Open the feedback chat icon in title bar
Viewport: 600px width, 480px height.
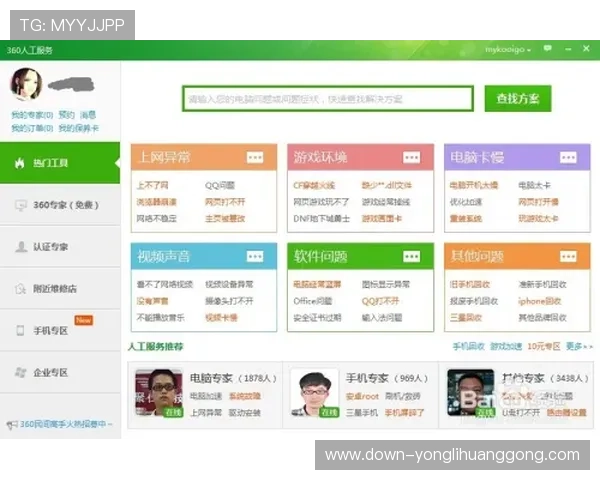pos(548,49)
